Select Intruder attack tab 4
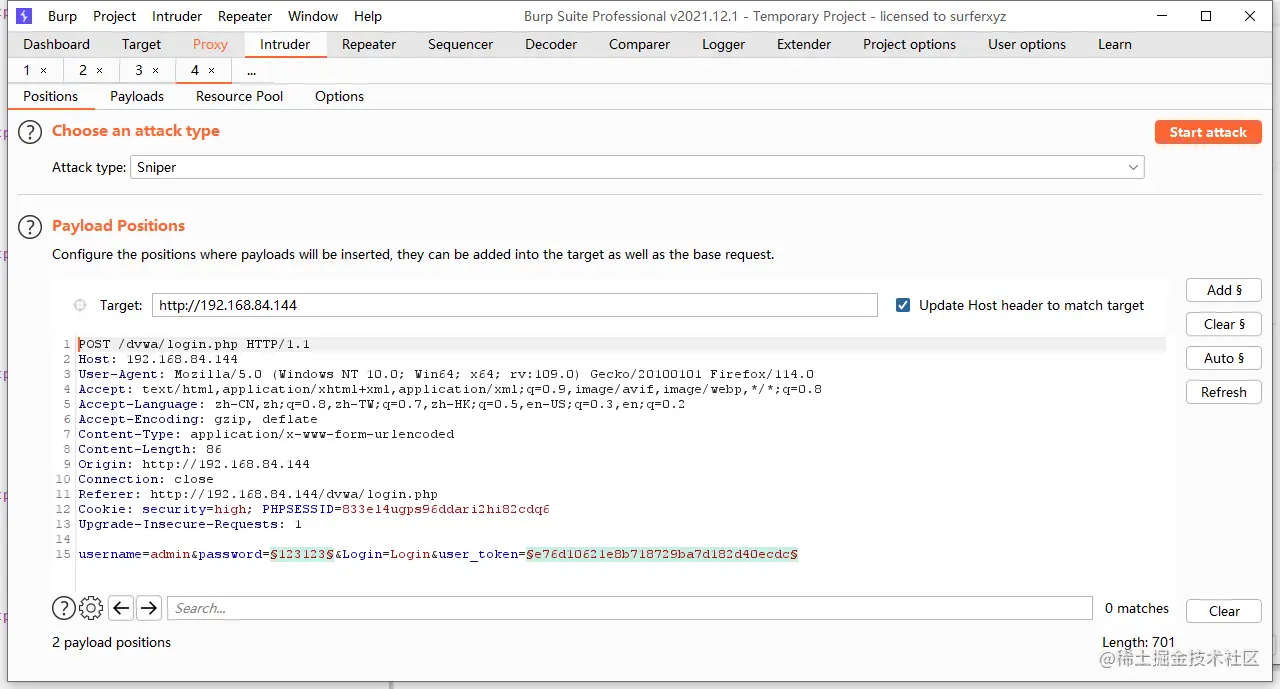This screenshot has height=689, width=1280. pos(195,70)
